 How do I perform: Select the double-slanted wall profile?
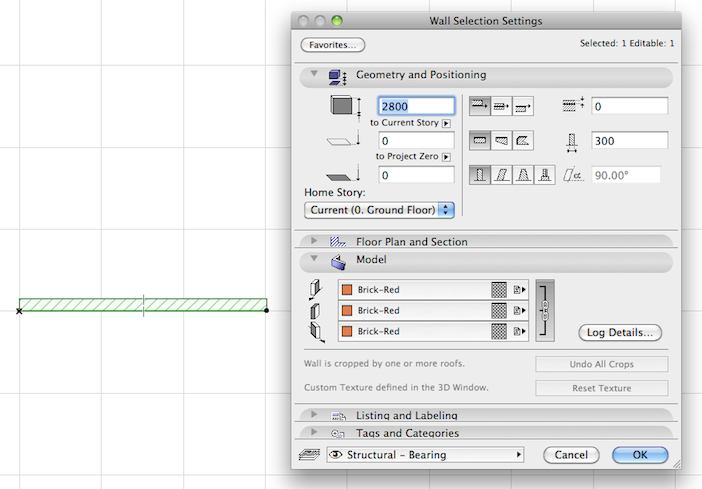click(522, 175)
